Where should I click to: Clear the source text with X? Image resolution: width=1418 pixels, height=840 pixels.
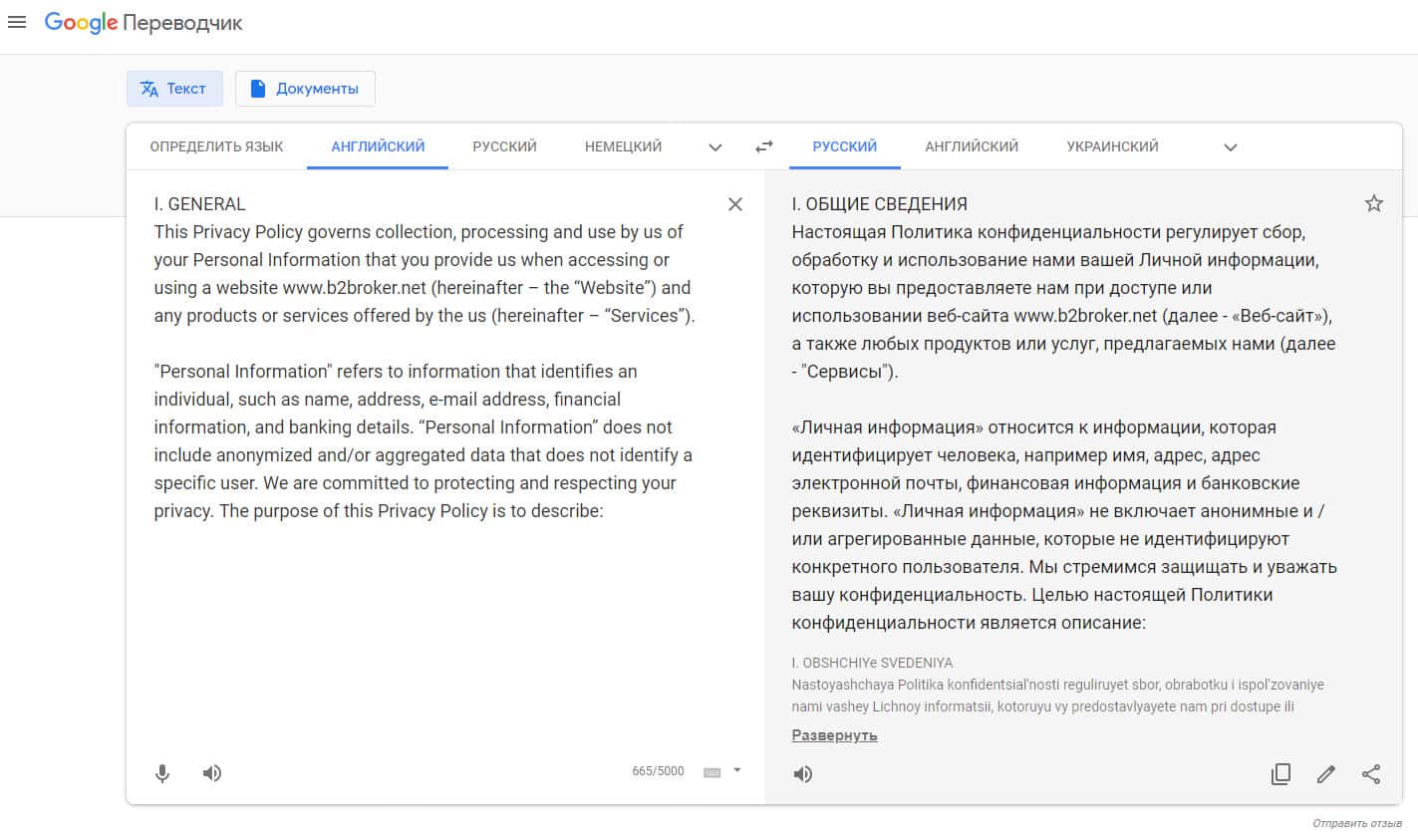click(x=735, y=204)
